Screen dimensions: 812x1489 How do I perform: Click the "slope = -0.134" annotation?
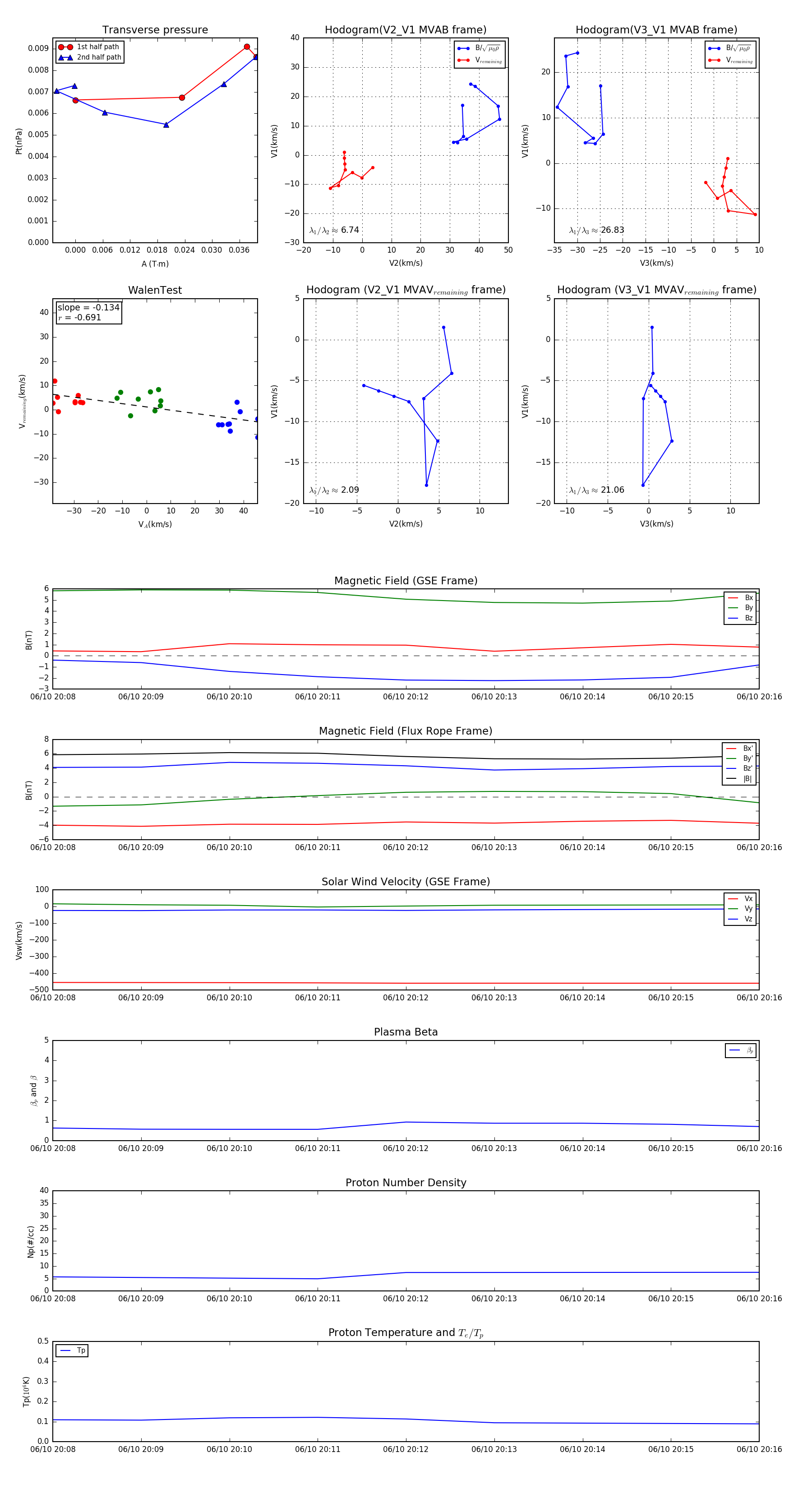[88, 308]
